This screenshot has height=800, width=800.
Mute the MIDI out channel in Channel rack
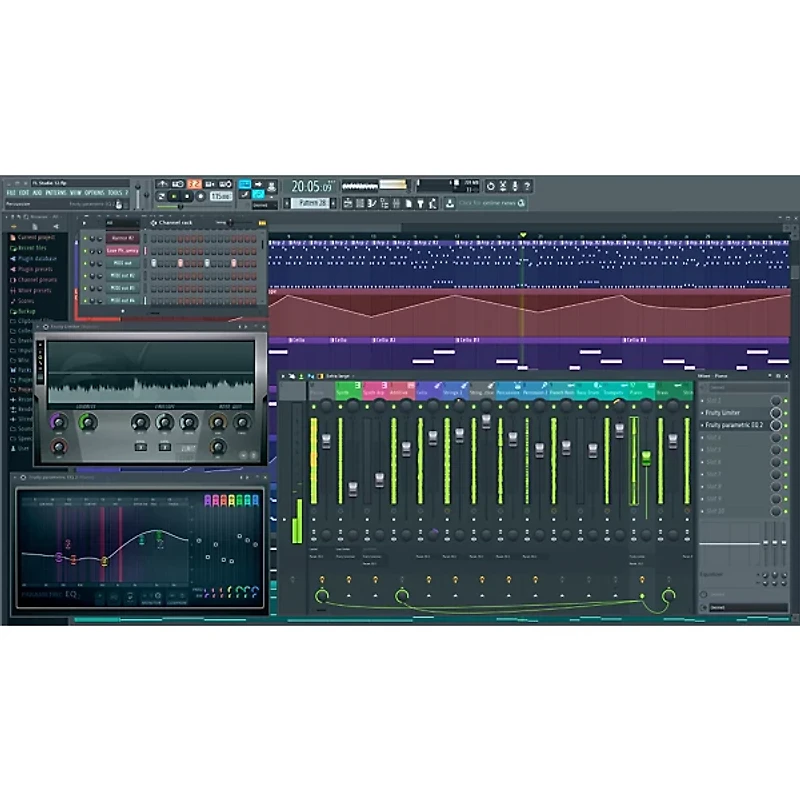point(84,263)
